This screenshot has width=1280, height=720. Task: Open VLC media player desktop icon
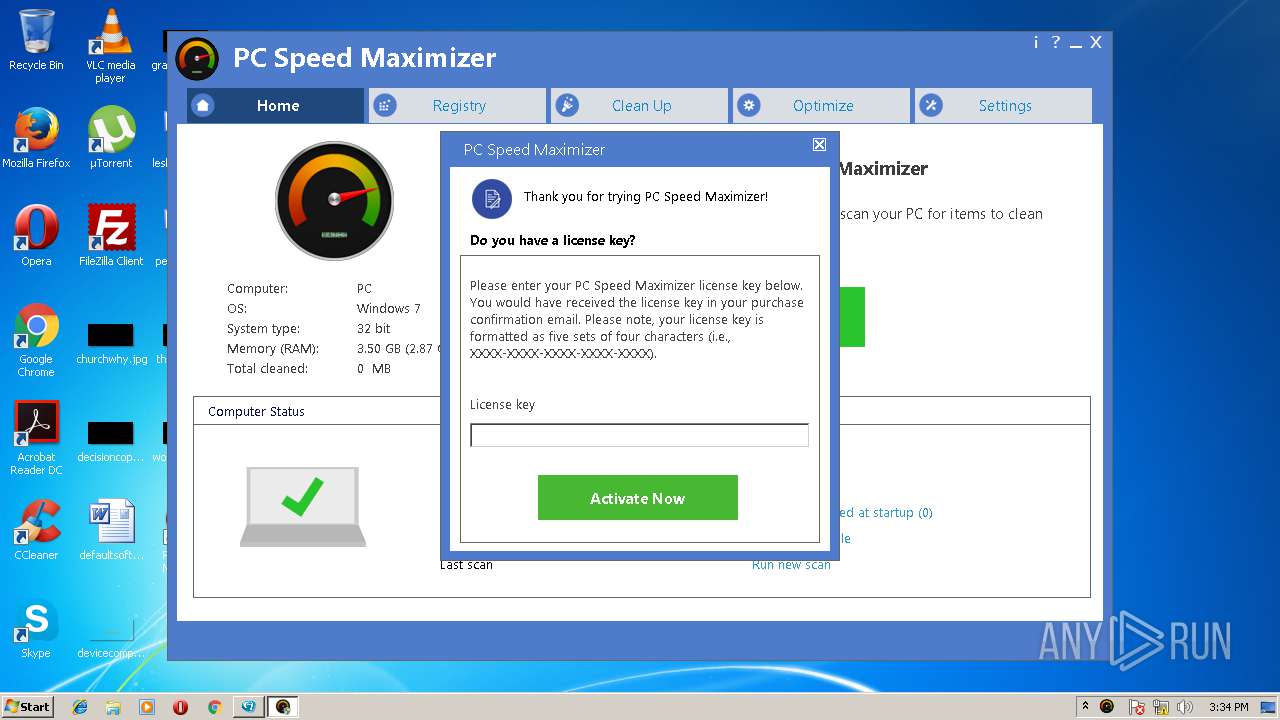(x=110, y=46)
